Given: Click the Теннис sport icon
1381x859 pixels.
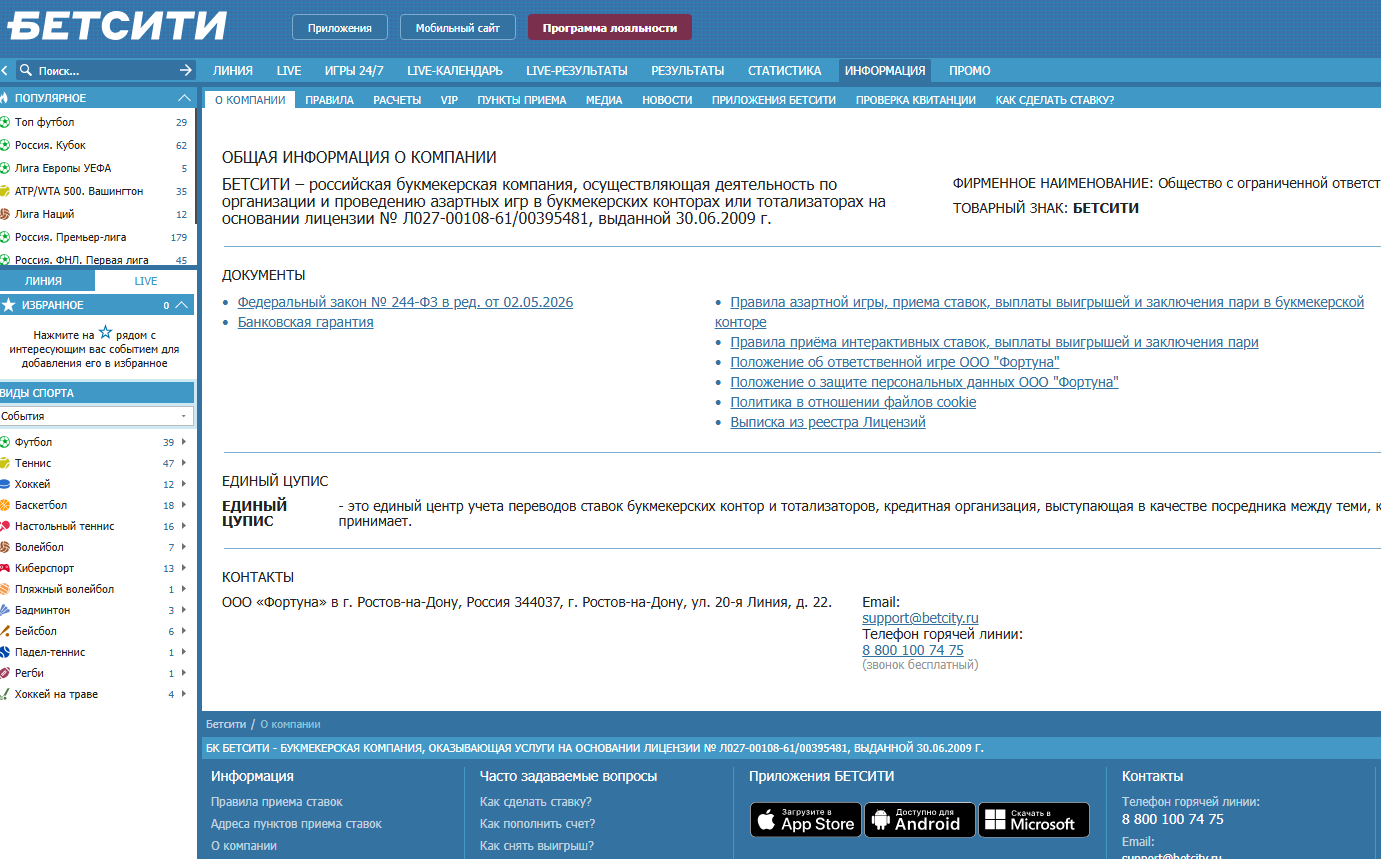Looking at the screenshot, I should (5, 463).
